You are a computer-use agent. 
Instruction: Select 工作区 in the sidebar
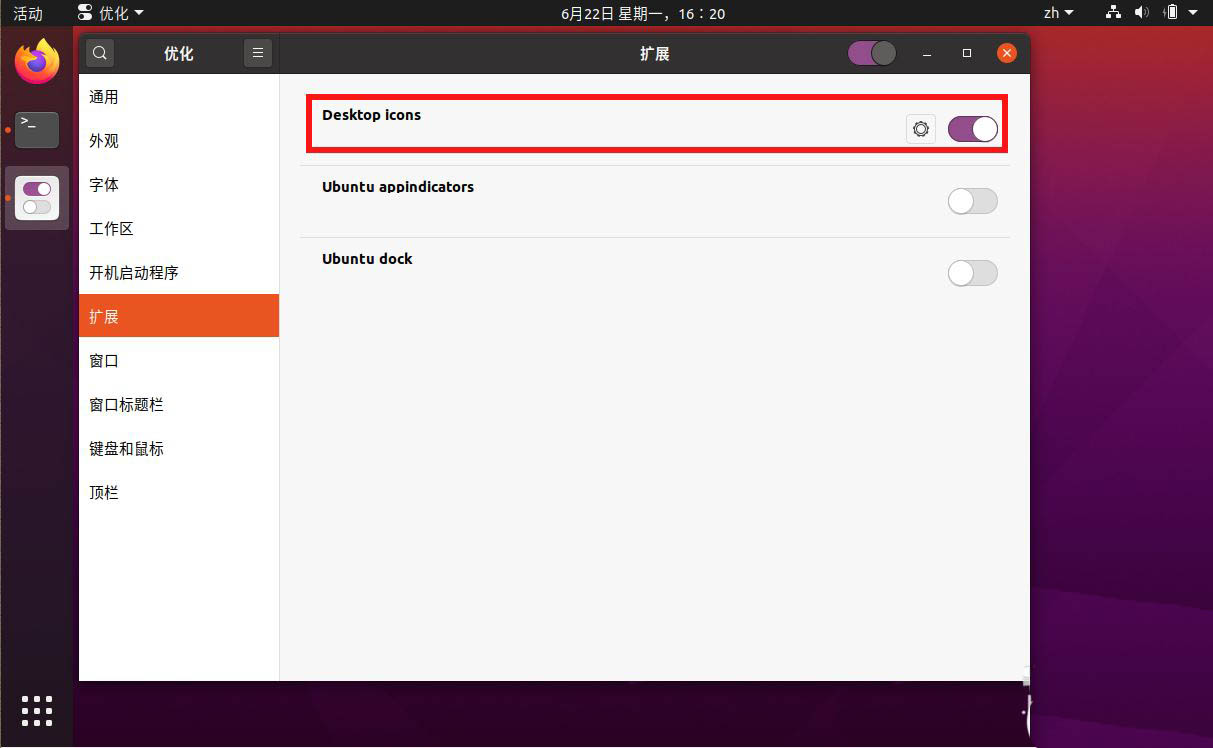(x=179, y=229)
